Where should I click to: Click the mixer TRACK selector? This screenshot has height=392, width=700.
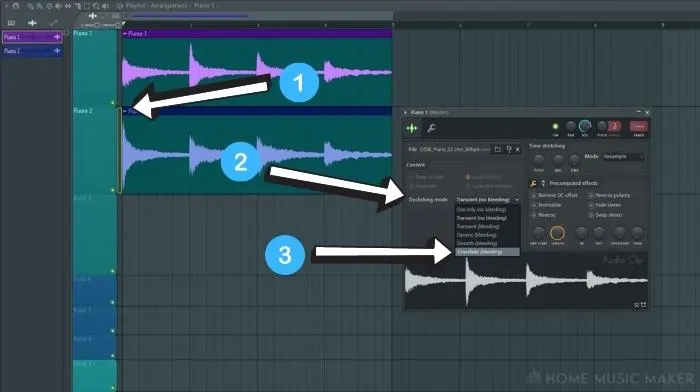639,127
